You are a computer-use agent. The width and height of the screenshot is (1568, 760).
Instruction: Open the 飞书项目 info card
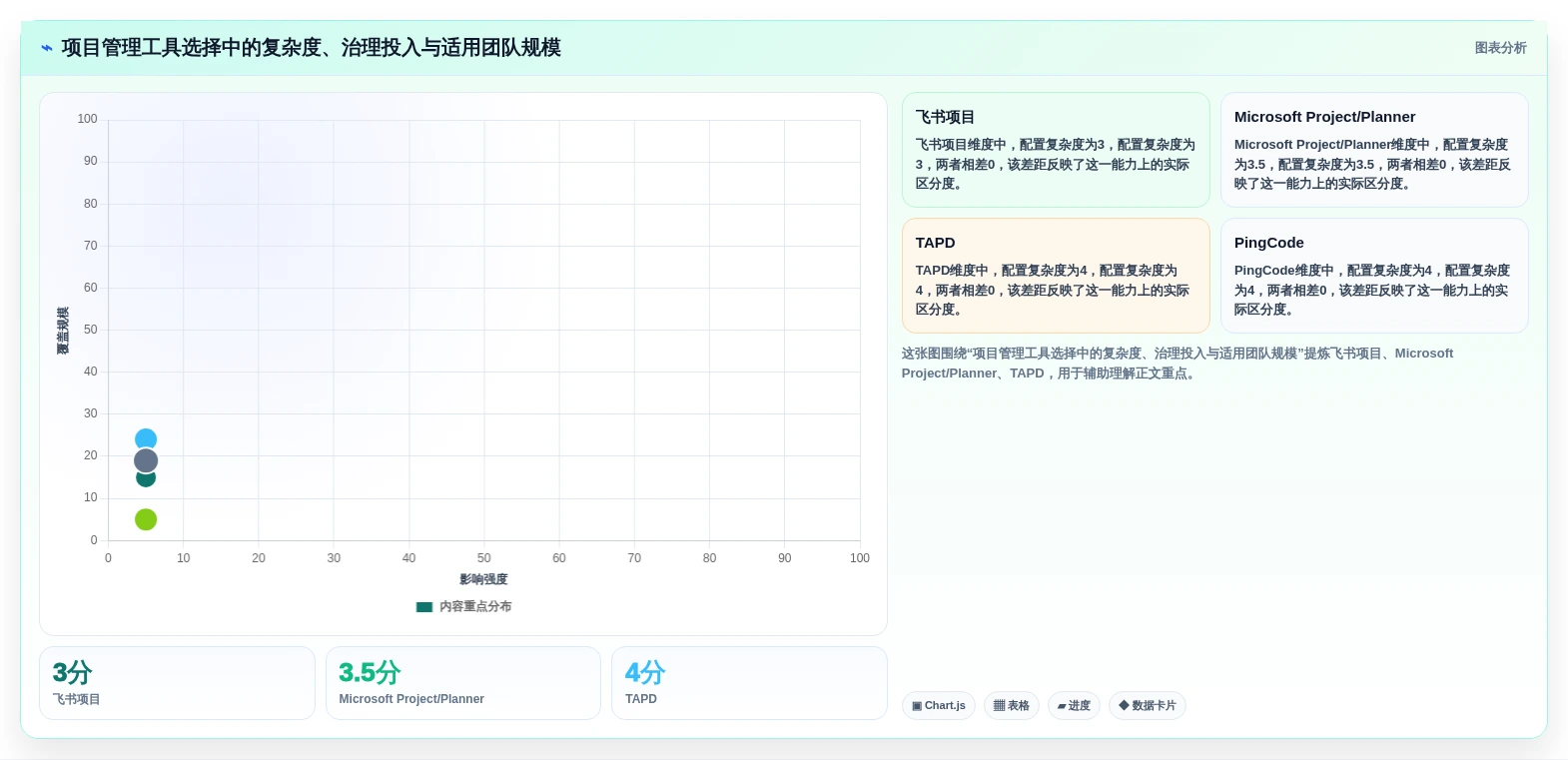(x=1056, y=150)
